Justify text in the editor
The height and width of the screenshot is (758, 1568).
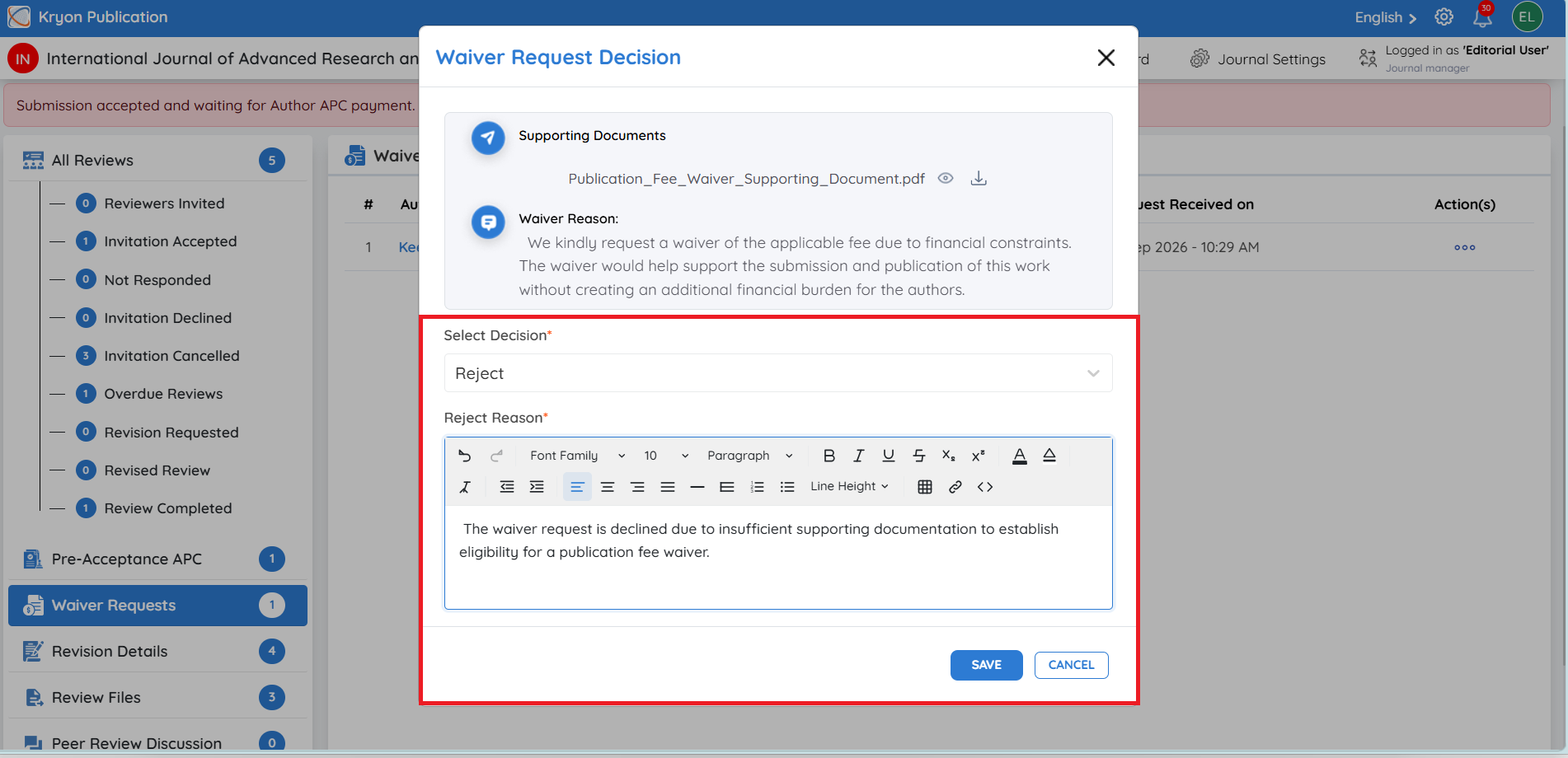coord(668,487)
